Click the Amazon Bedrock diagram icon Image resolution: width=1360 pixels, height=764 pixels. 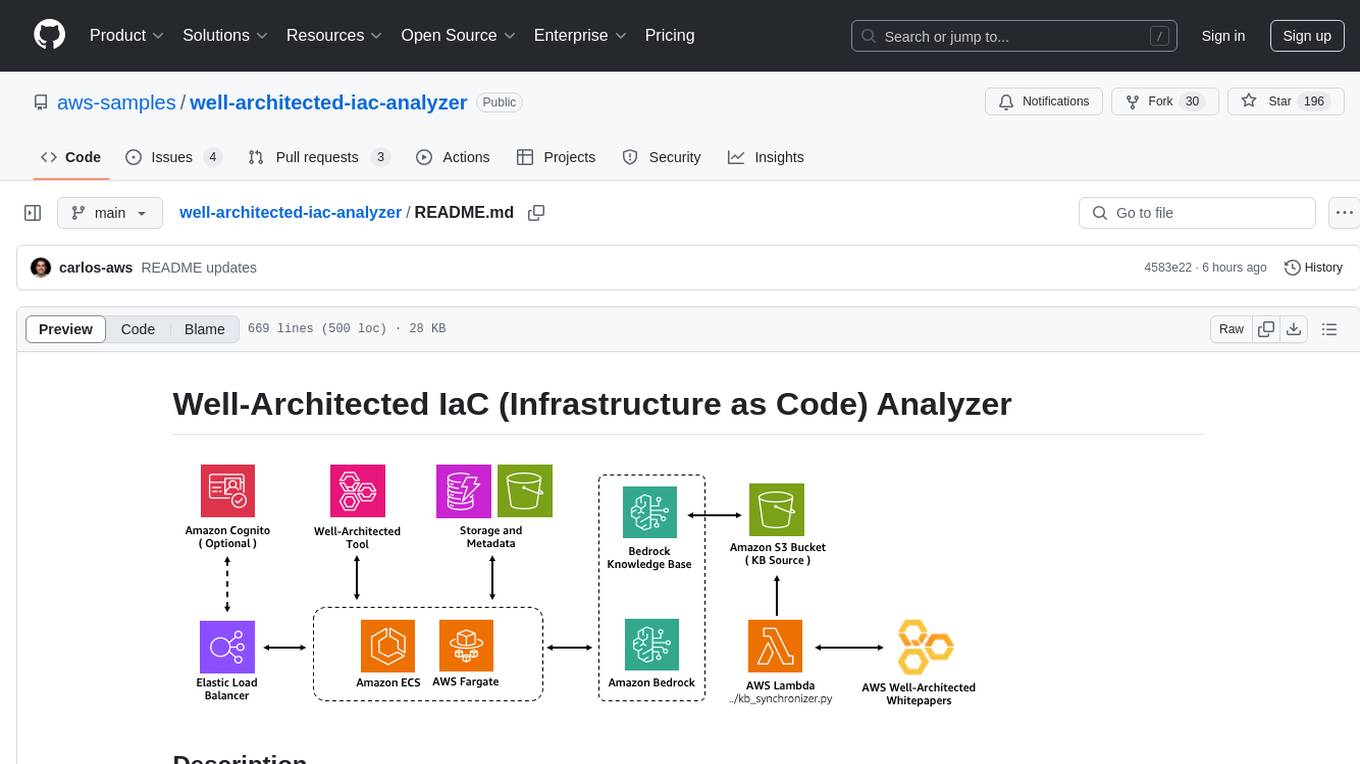click(651, 646)
